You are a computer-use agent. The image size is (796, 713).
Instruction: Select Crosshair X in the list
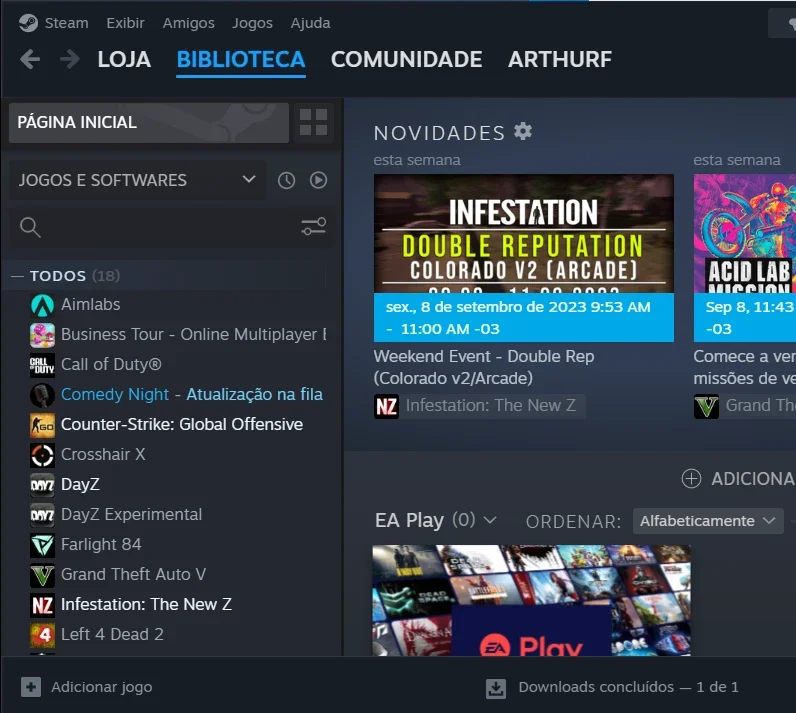point(103,454)
